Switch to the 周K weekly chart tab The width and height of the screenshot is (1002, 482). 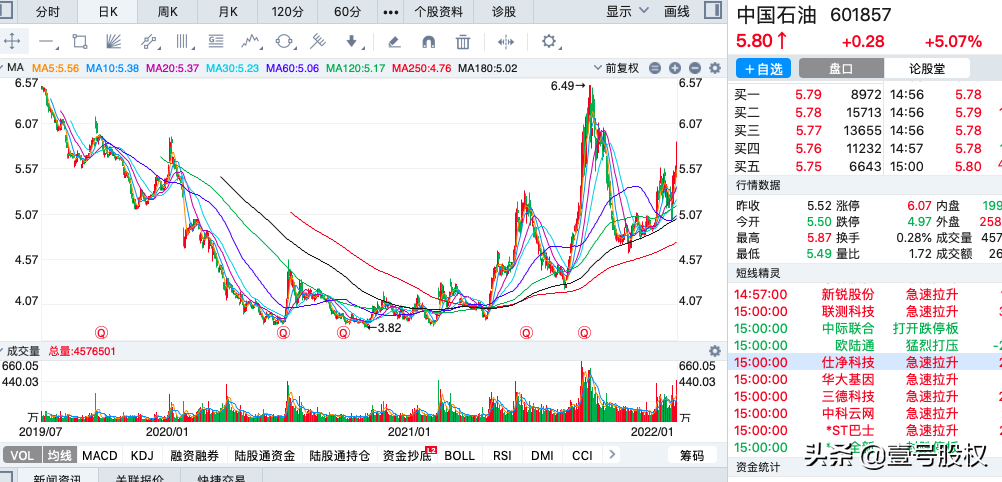pos(167,12)
